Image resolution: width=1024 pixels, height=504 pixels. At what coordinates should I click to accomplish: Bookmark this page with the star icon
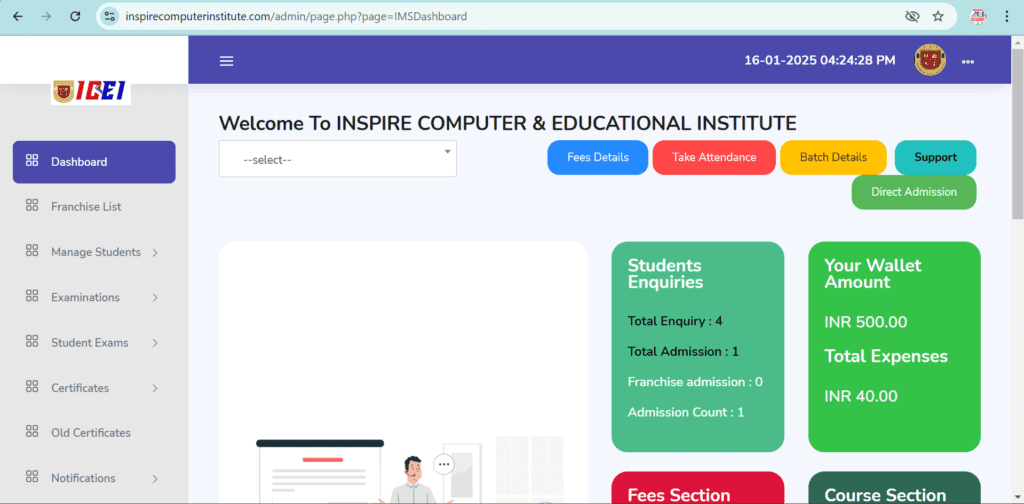pos(938,16)
